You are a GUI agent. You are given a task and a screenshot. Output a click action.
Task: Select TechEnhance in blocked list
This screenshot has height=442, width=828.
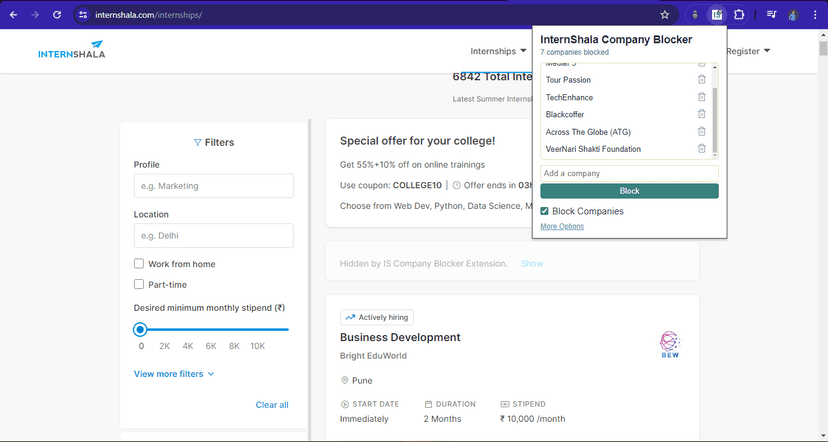click(x=569, y=97)
